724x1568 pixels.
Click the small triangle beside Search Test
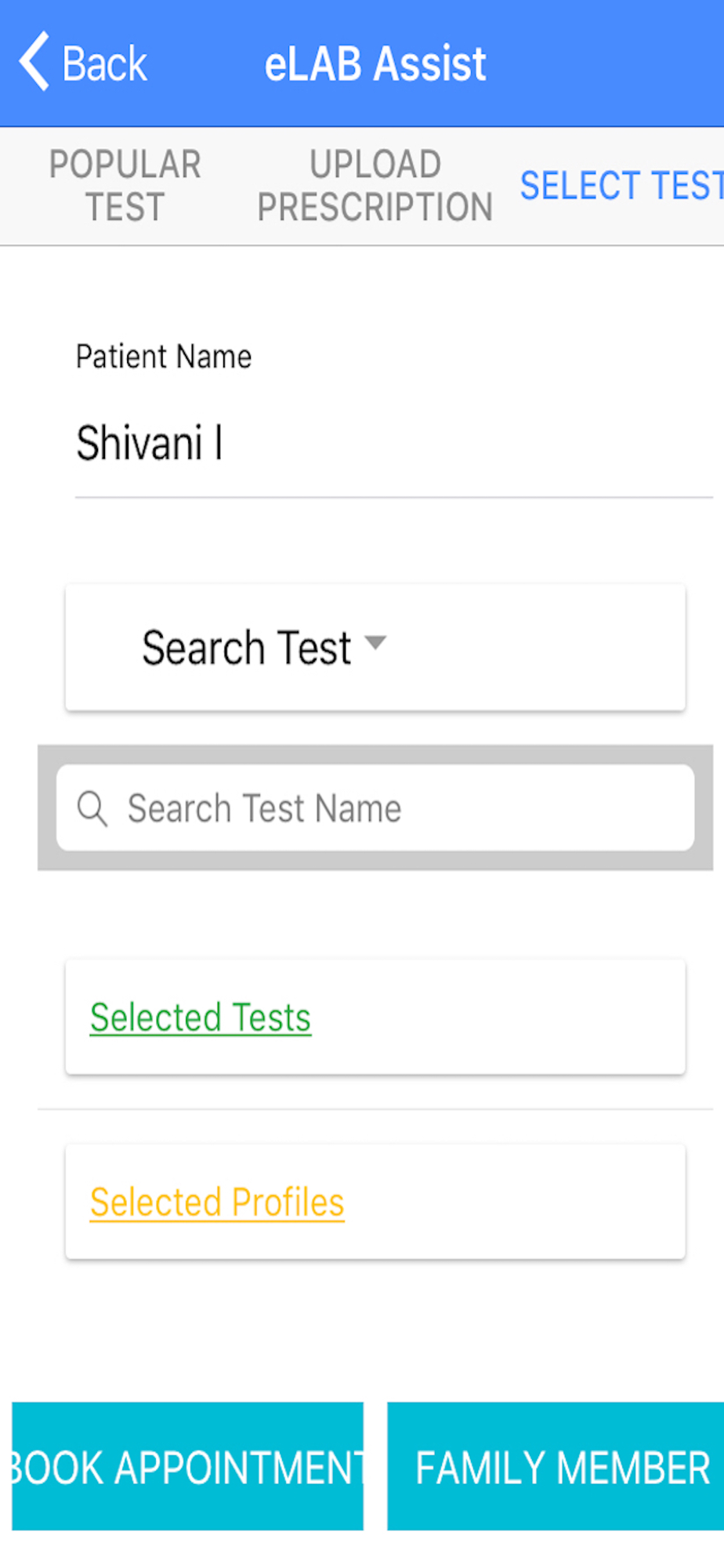[x=376, y=643]
